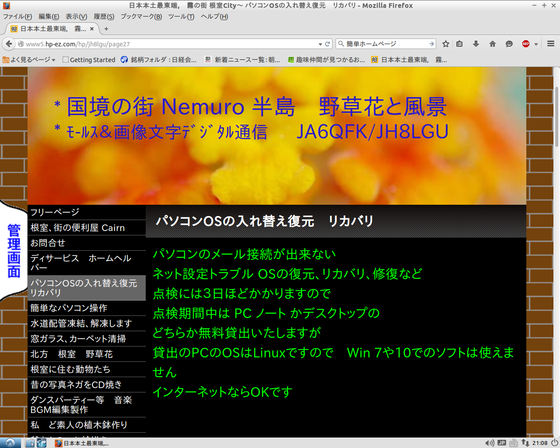Click the 21:08 clock in system tray
Image resolution: width=560 pixels, height=448 pixels.
(x=540, y=443)
